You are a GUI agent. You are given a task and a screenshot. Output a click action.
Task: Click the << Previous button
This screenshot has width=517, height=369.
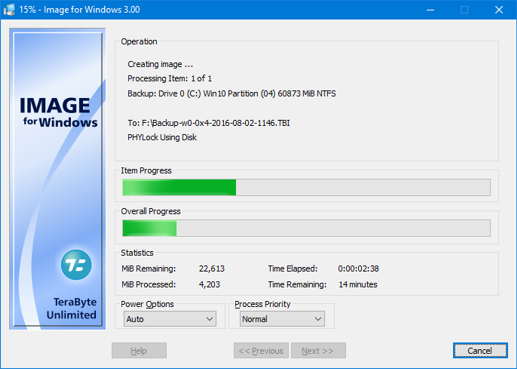coord(261,351)
